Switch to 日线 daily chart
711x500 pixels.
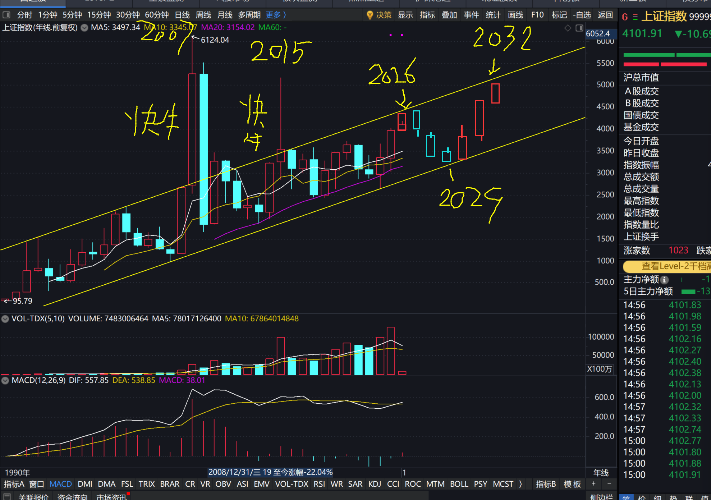(182, 15)
